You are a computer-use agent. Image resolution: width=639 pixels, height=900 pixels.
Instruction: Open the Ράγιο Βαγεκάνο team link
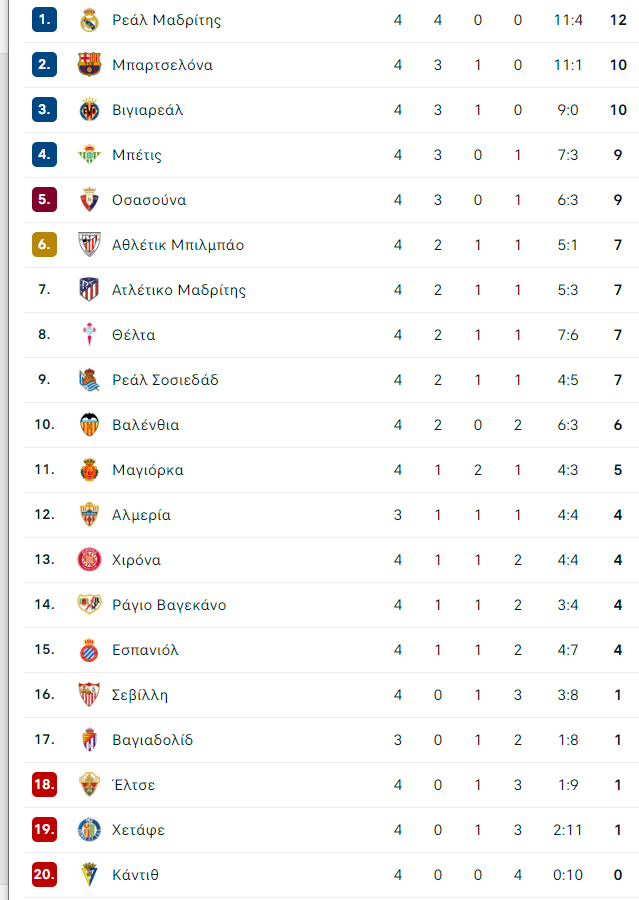point(169,605)
